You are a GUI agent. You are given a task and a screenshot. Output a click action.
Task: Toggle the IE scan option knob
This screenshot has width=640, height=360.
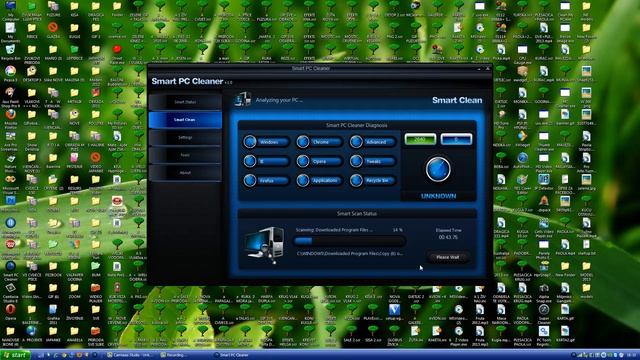tap(250, 161)
